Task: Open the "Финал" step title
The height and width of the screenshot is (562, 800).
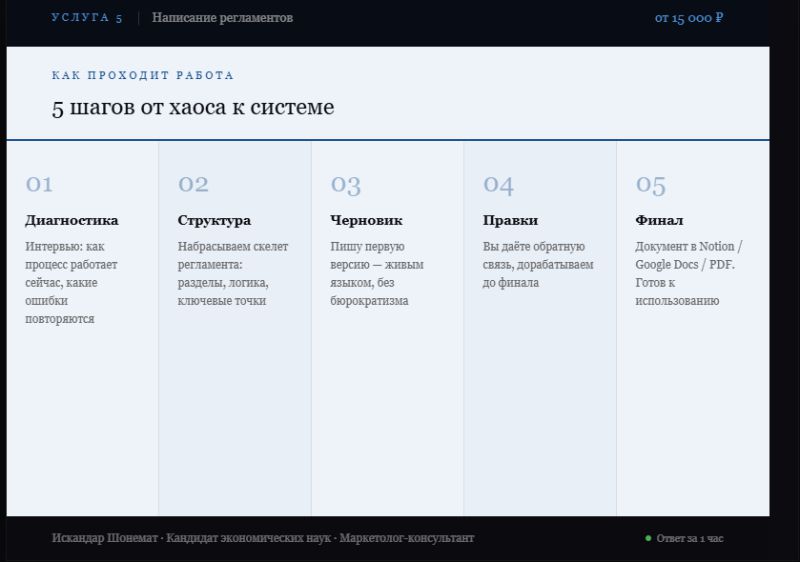Action: [x=659, y=220]
